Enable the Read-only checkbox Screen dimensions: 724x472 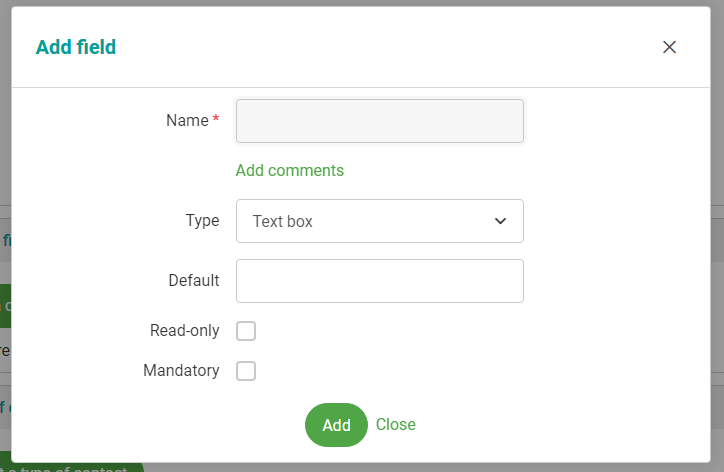pos(246,331)
